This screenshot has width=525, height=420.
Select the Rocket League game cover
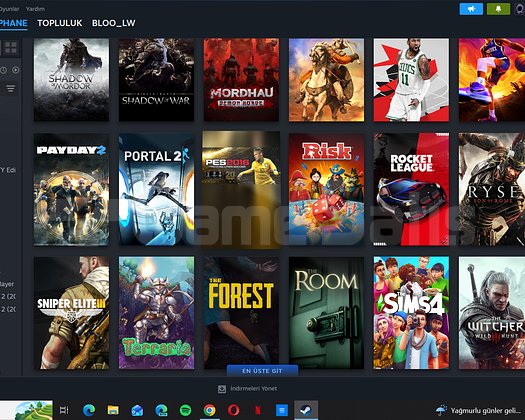[x=411, y=190]
